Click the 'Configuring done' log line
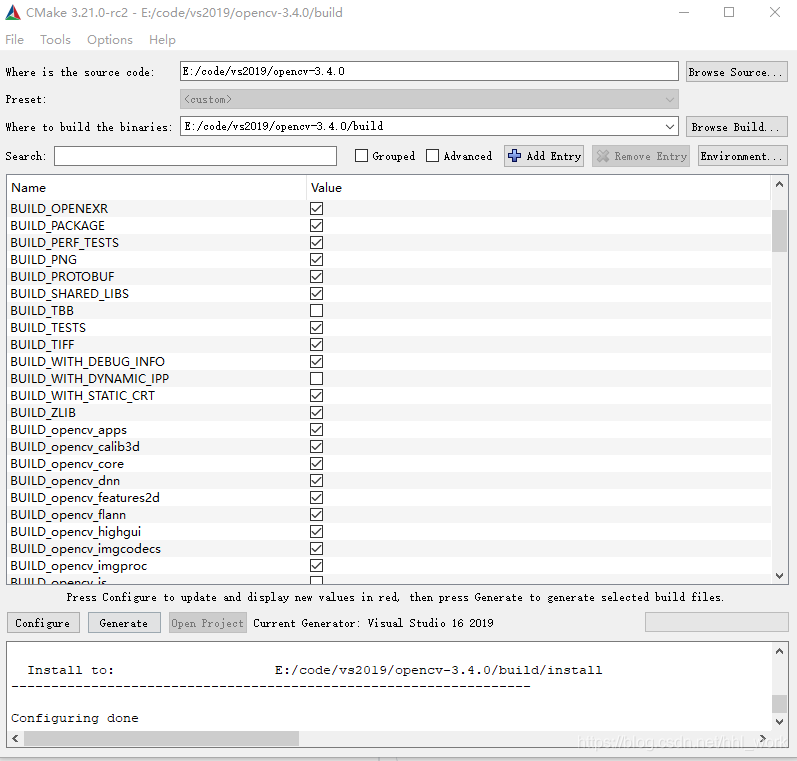This screenshot has height=761, width=797. point(75,718)
